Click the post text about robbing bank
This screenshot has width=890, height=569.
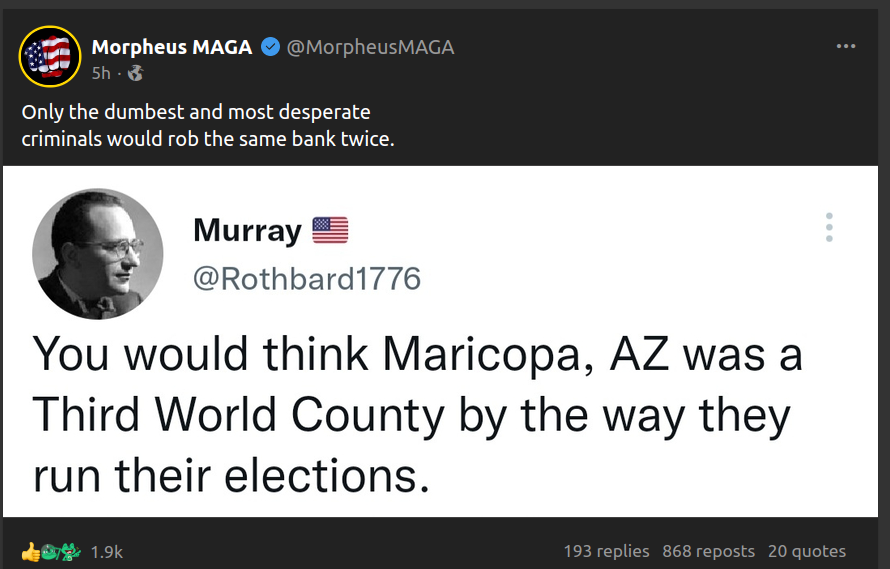208,126
